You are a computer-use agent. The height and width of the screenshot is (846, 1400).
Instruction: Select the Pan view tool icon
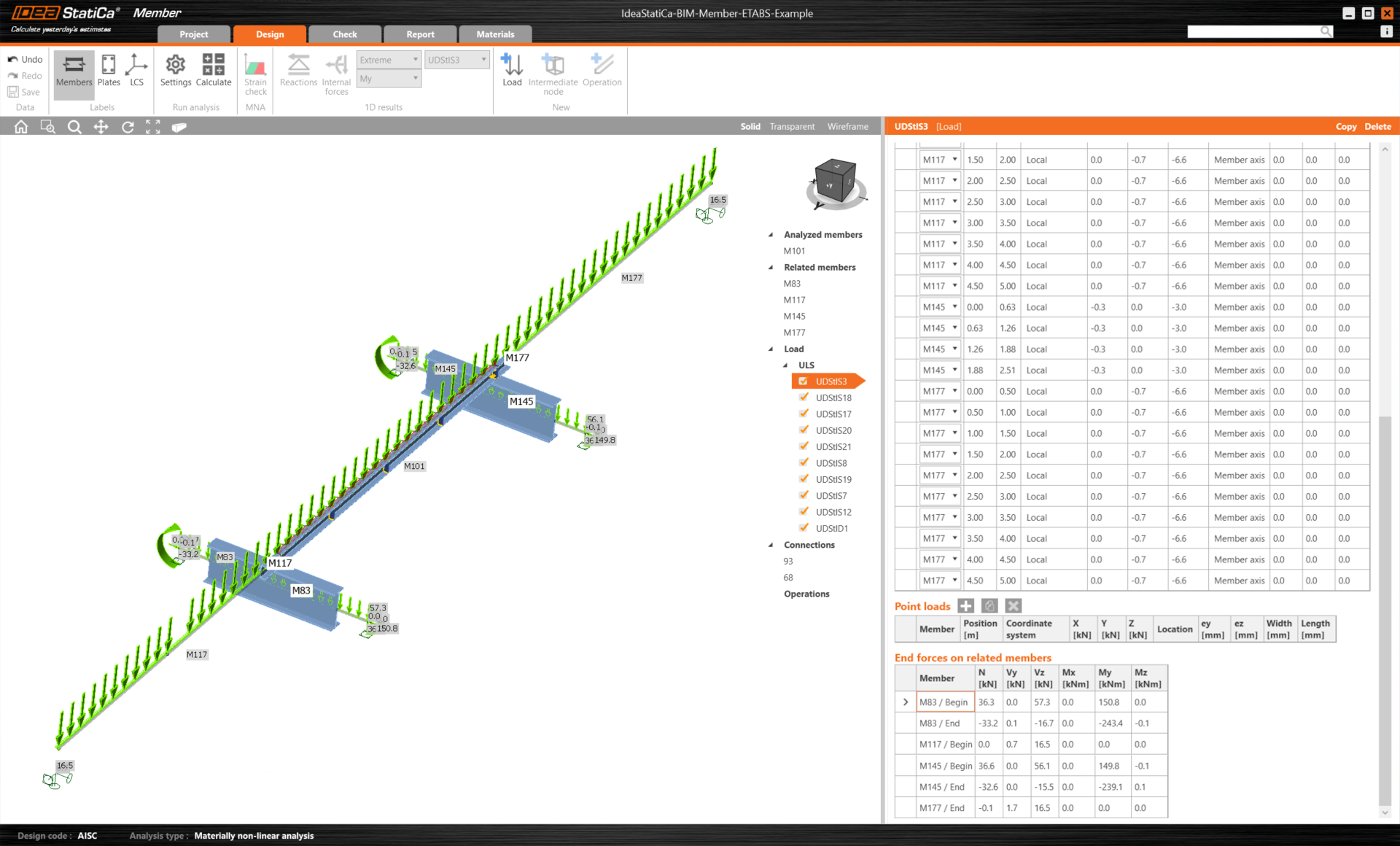pos(101,127)
